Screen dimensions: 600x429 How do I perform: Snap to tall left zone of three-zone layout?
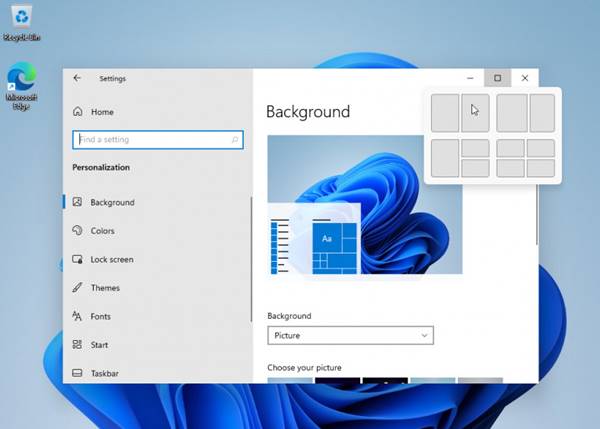(x=445, y=158)
